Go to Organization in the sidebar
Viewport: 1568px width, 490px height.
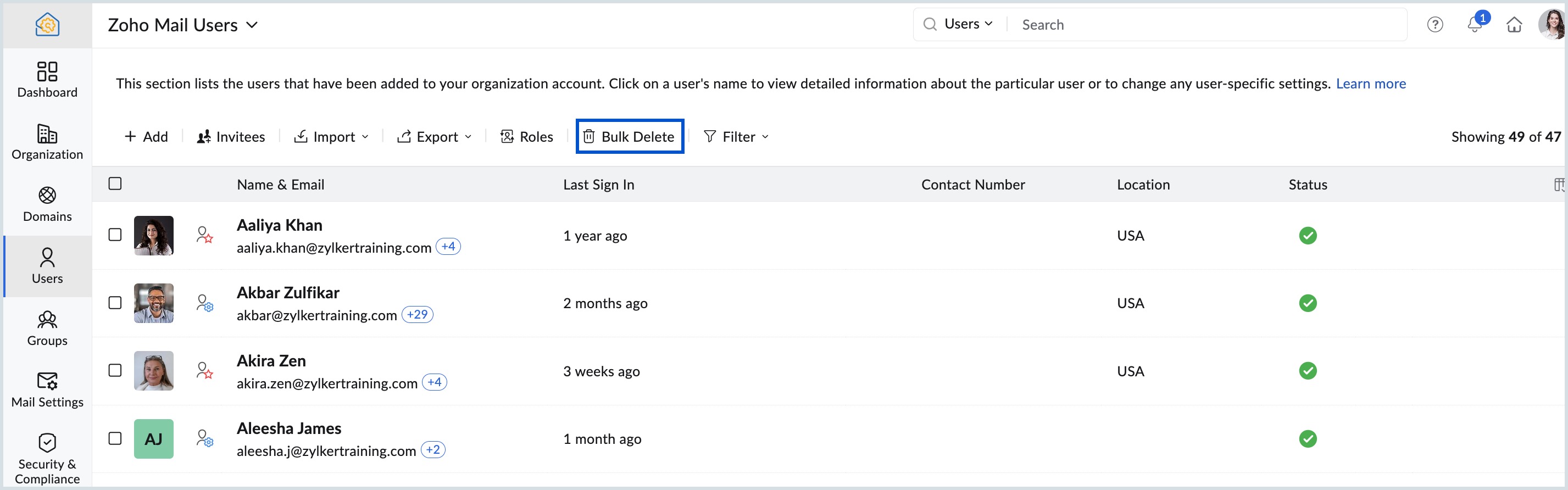pyautogui.click(x=47, y=142)
